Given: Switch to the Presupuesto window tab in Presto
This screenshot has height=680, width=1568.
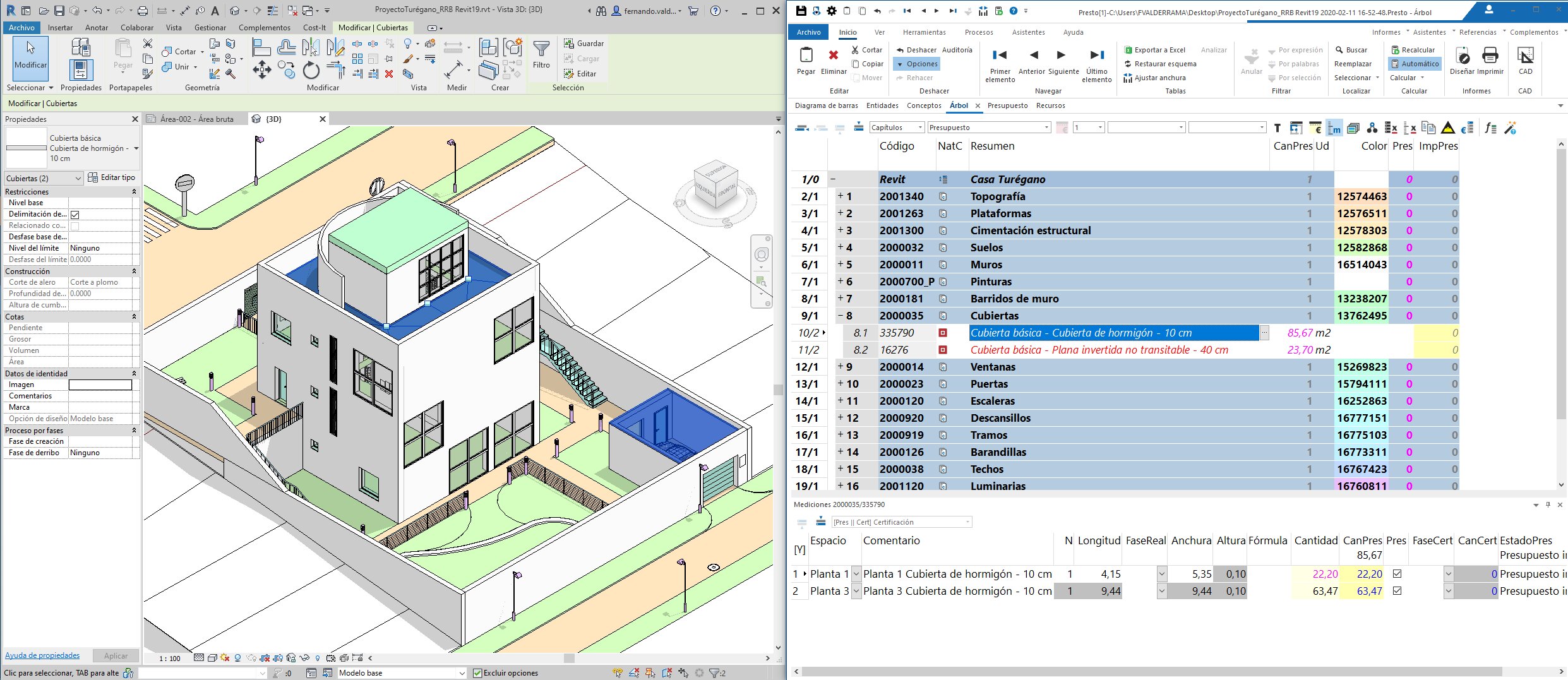Looking at the screenshot, I should pyautogui.click(x=1007, y=105).
